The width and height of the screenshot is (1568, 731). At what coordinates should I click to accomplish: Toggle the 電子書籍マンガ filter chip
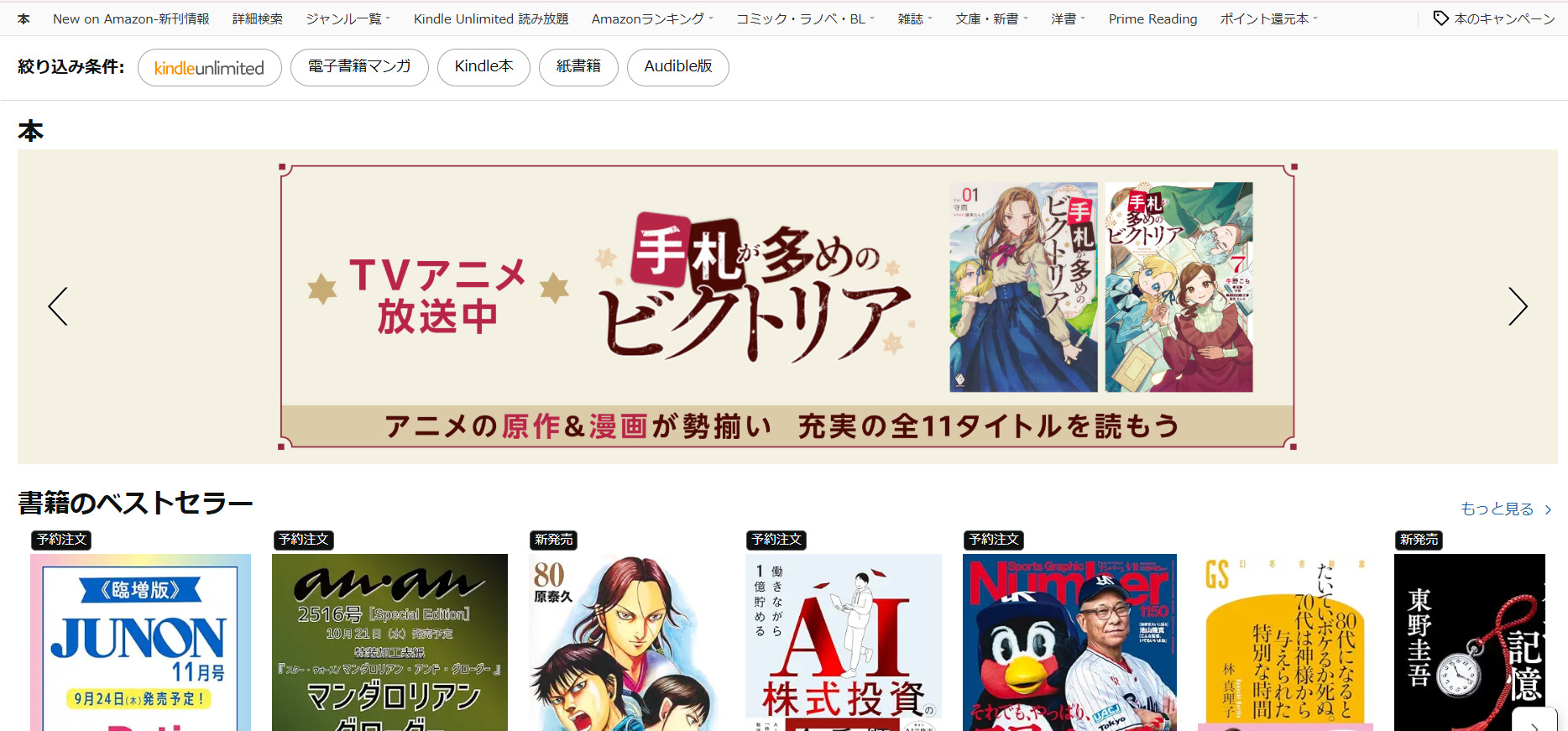[359, 67]
